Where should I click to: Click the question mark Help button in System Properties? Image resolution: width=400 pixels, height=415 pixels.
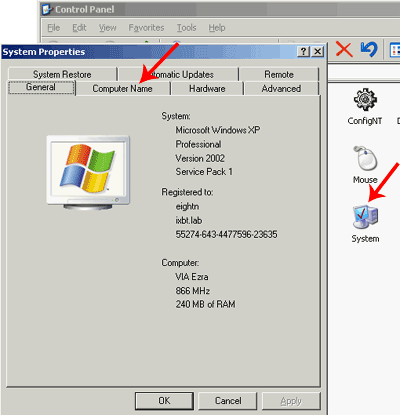303,52
